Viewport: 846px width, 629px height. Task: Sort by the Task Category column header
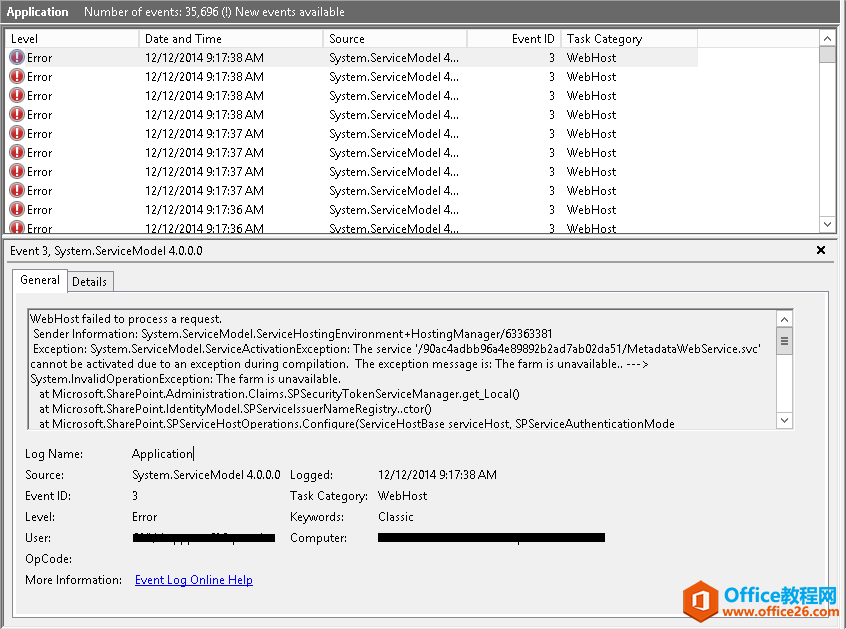(x=629, y=39)
